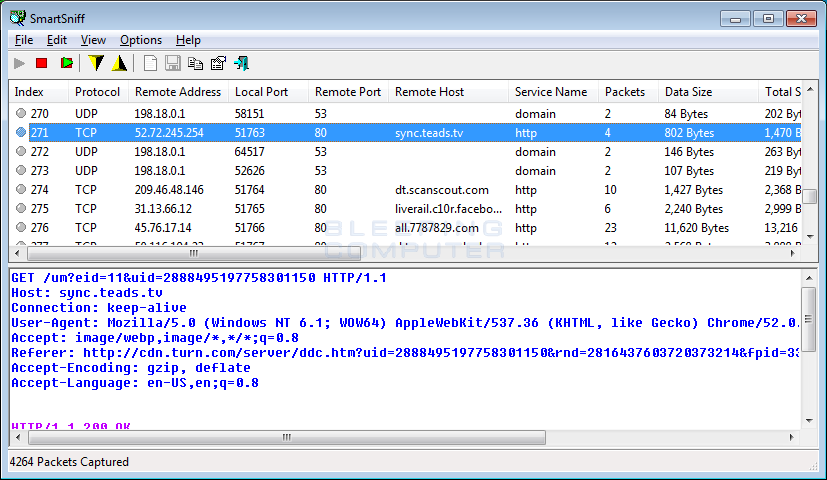The image size is (827, 480).
Task: Click the GET /um?eid=11 request line
Action: 199,277
